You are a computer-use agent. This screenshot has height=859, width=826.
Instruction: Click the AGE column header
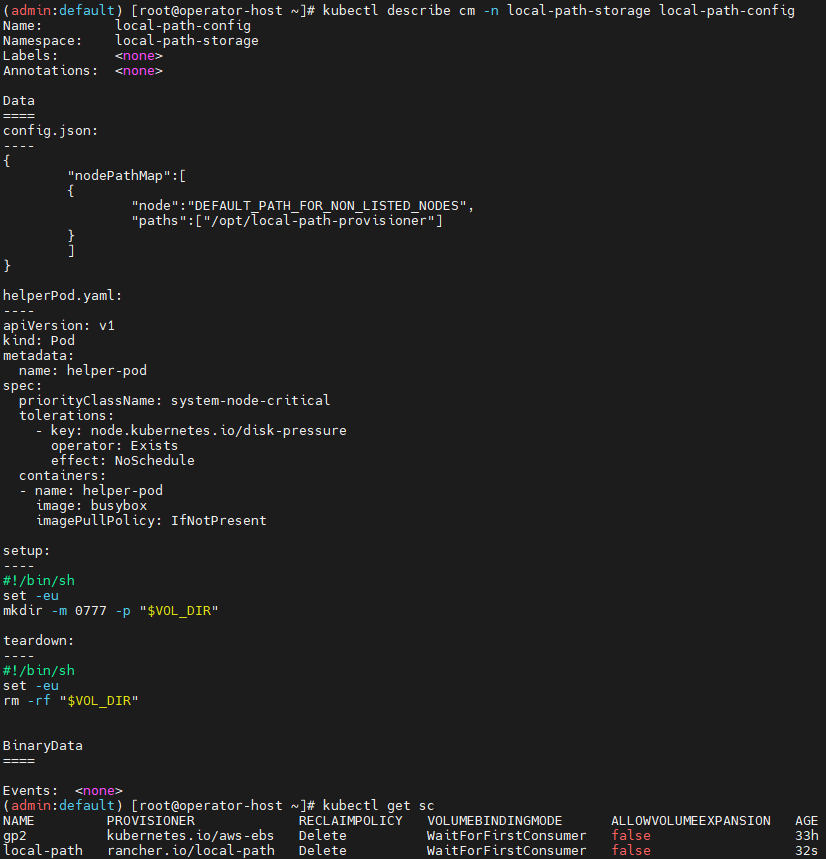coord(806,821)
